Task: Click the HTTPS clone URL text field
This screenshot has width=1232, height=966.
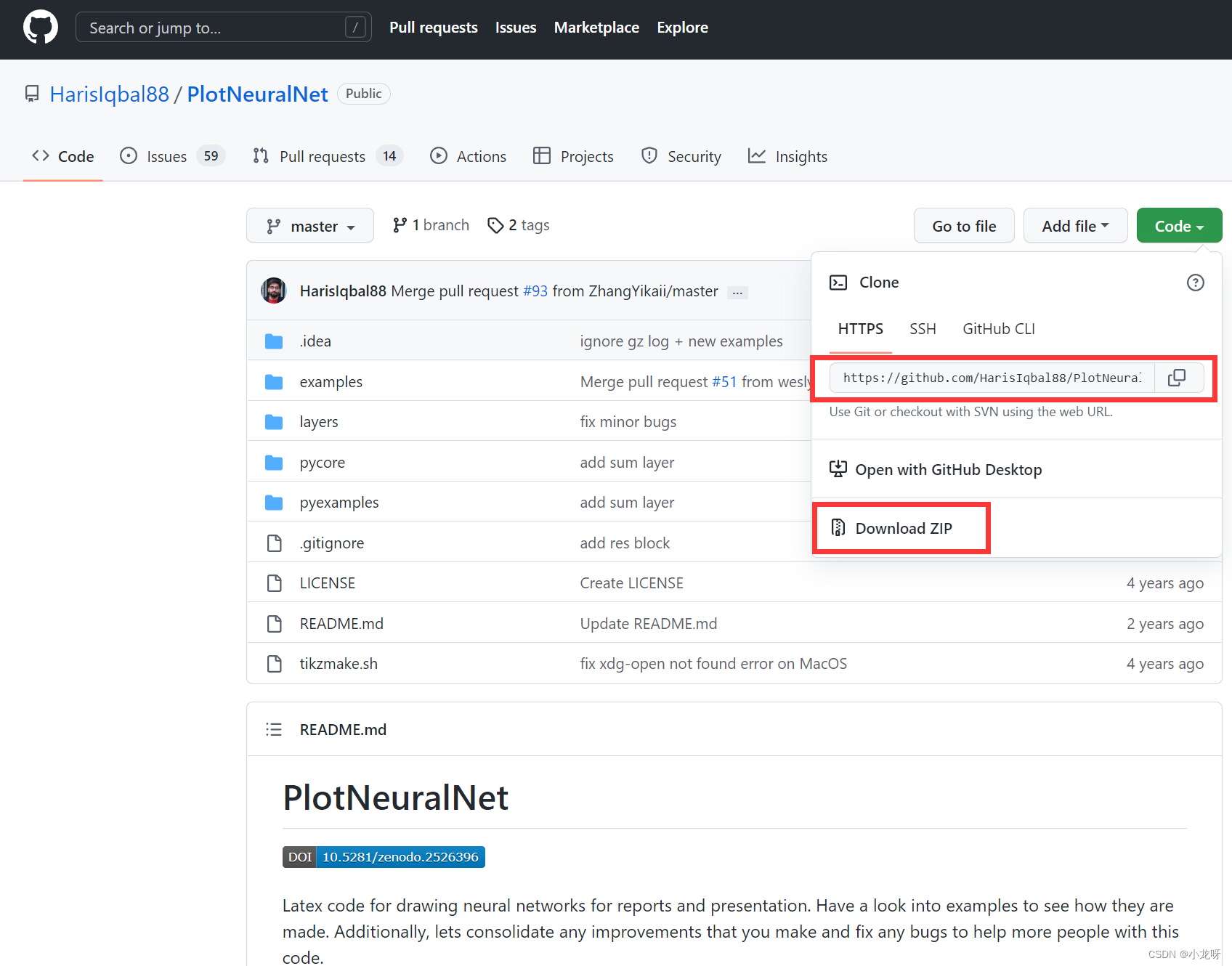Action: (x=992, y=378)
